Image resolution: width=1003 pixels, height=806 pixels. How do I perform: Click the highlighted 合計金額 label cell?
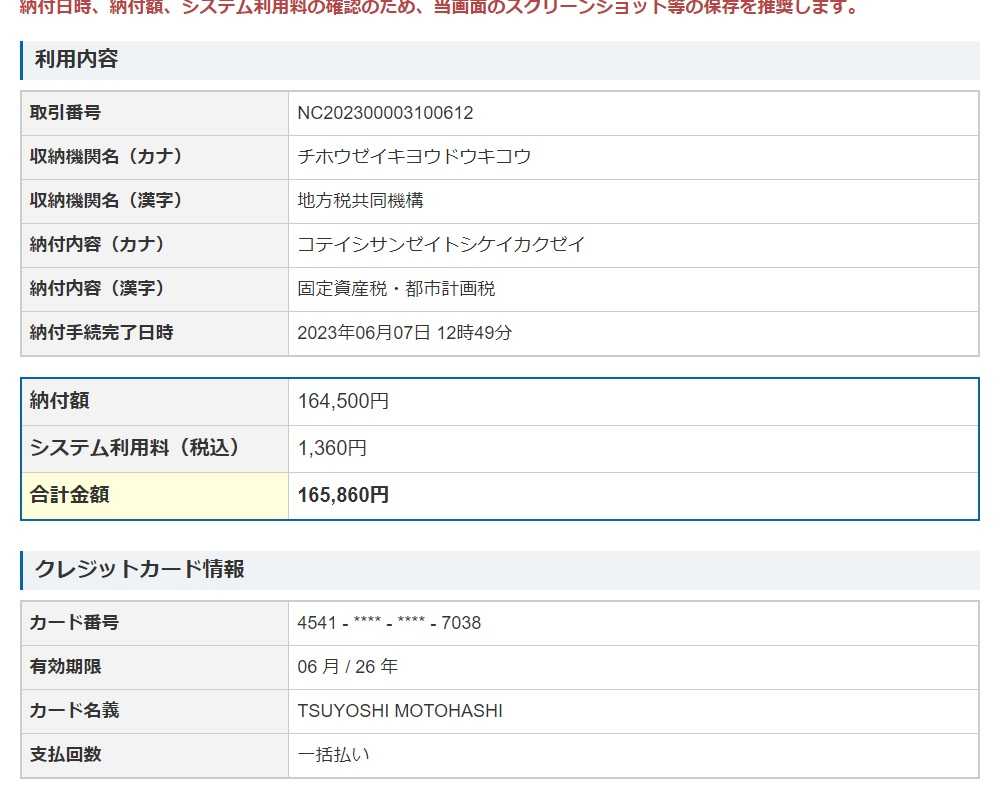154,495
